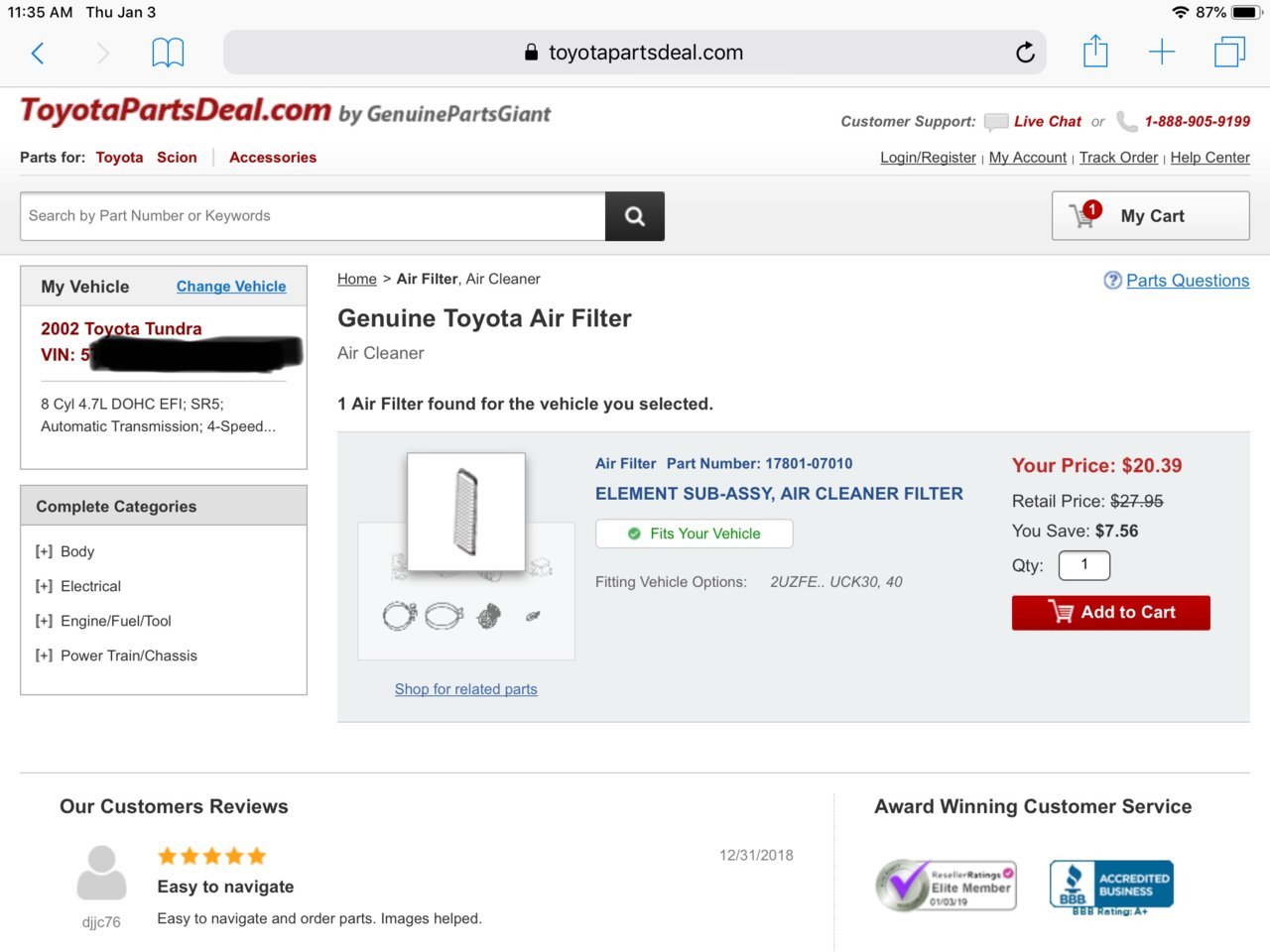Click the quantity input field
The width and height of the screenshot is (1270, 952).
point(1084,565)
